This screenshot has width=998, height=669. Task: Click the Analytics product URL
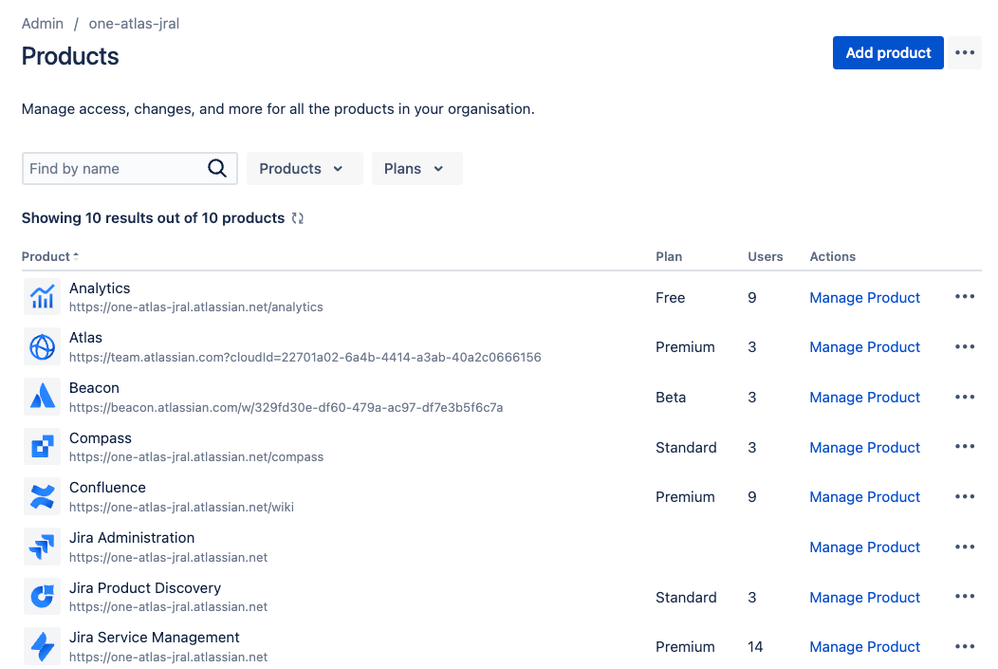click(x=196, y=307)
